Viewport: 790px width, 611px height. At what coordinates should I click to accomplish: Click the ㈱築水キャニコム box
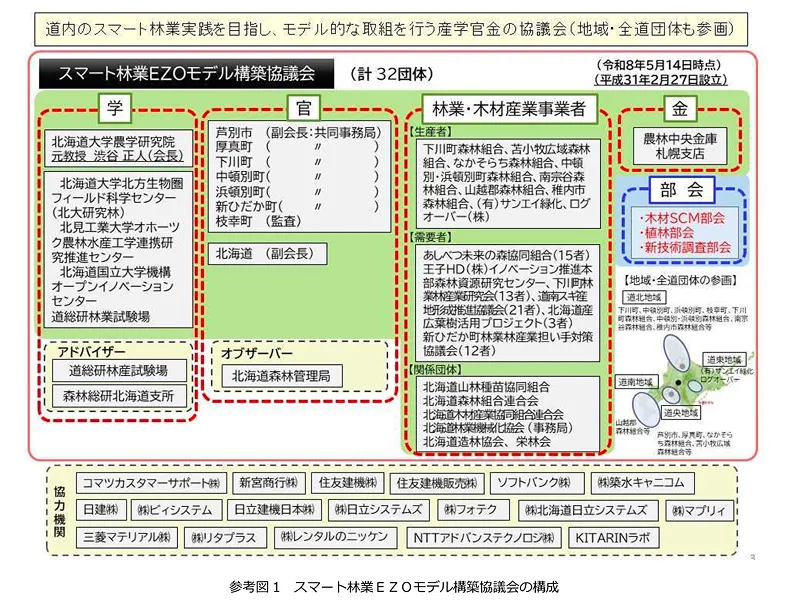pyautogui.click(x=642, y=483)
